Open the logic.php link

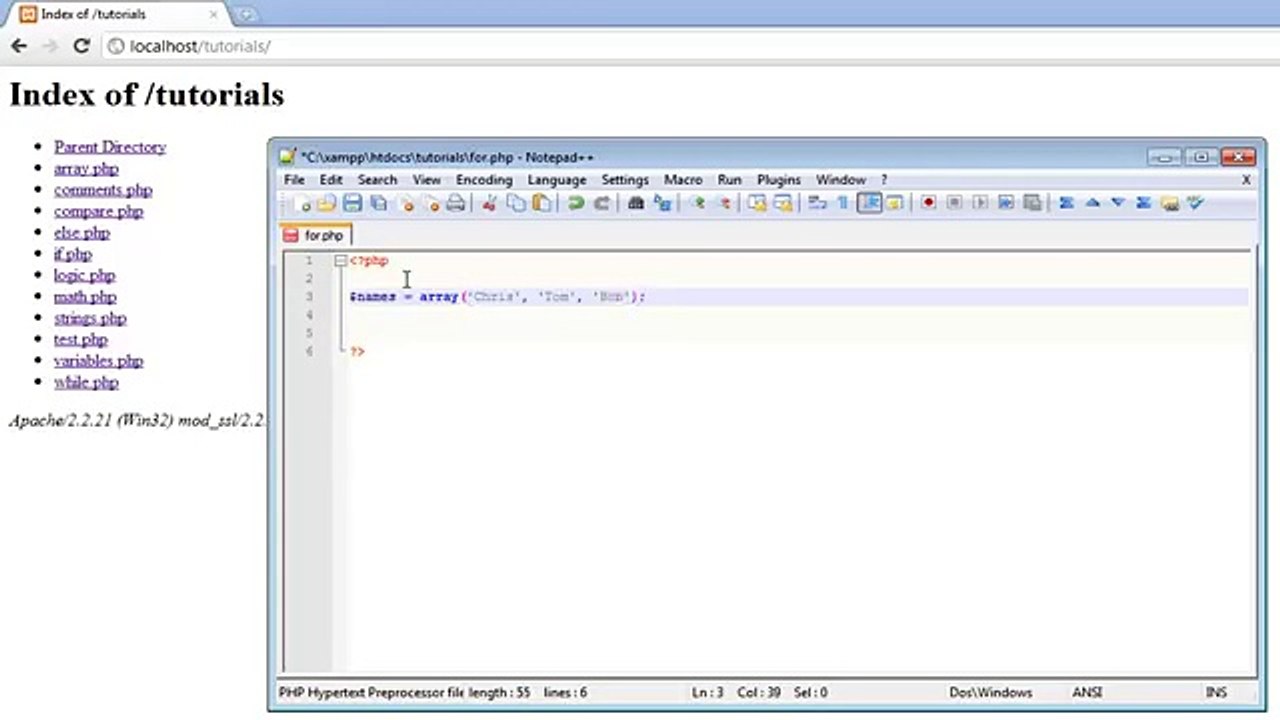click(85, 276)
